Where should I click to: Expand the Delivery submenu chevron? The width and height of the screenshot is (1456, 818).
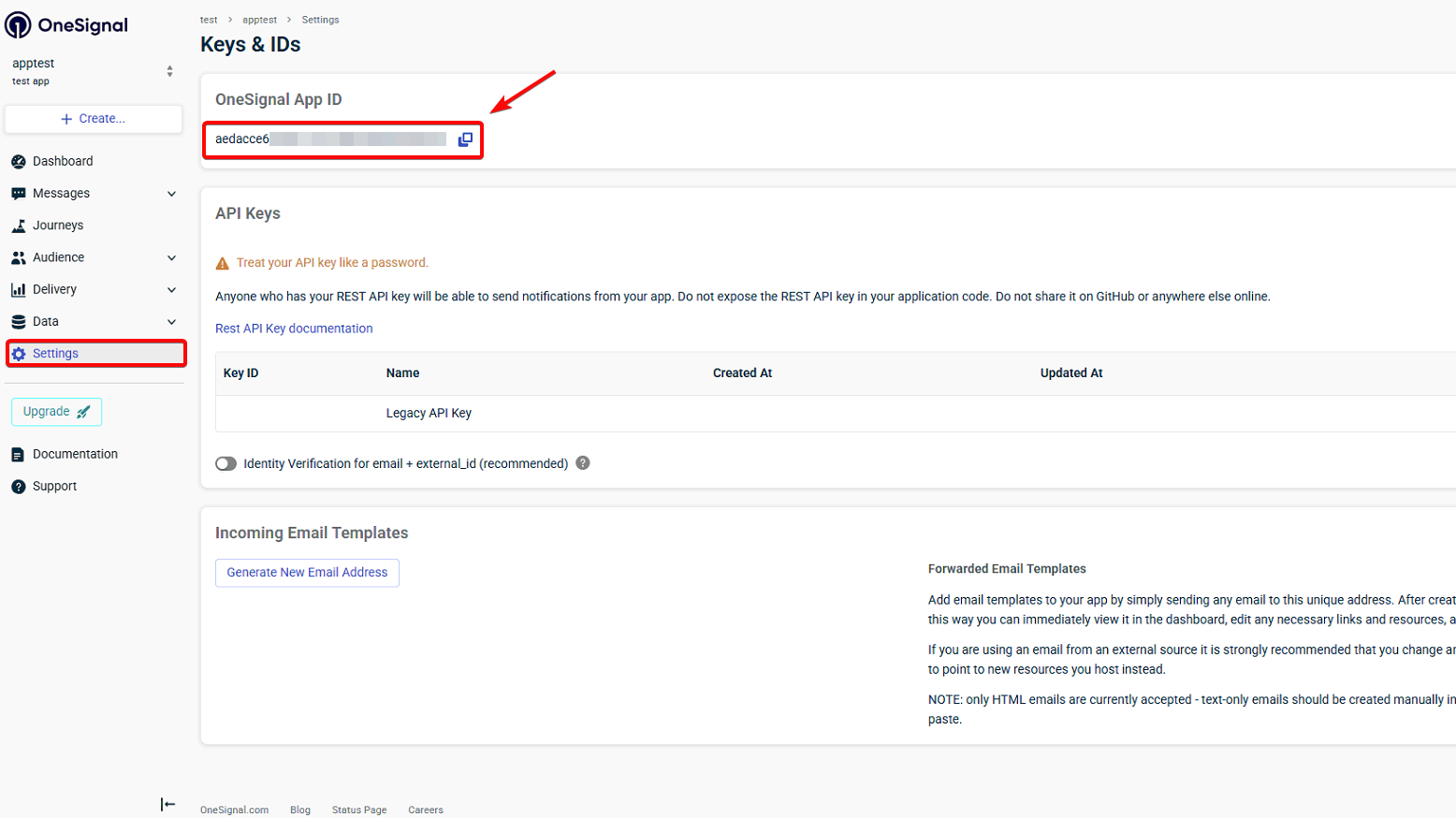coord(171,290)
